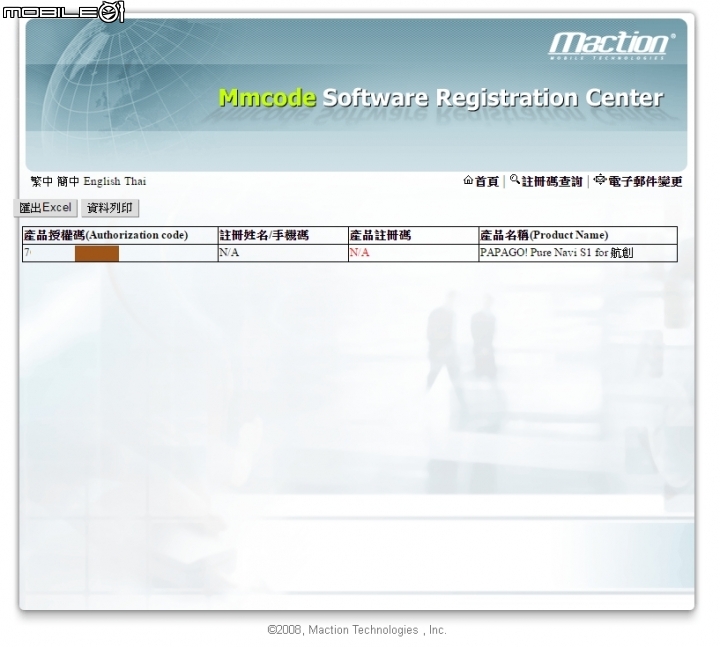Click the 資料列印 print button
The width and height of the screenshot is (720, 647).
(x=110, y=208)
